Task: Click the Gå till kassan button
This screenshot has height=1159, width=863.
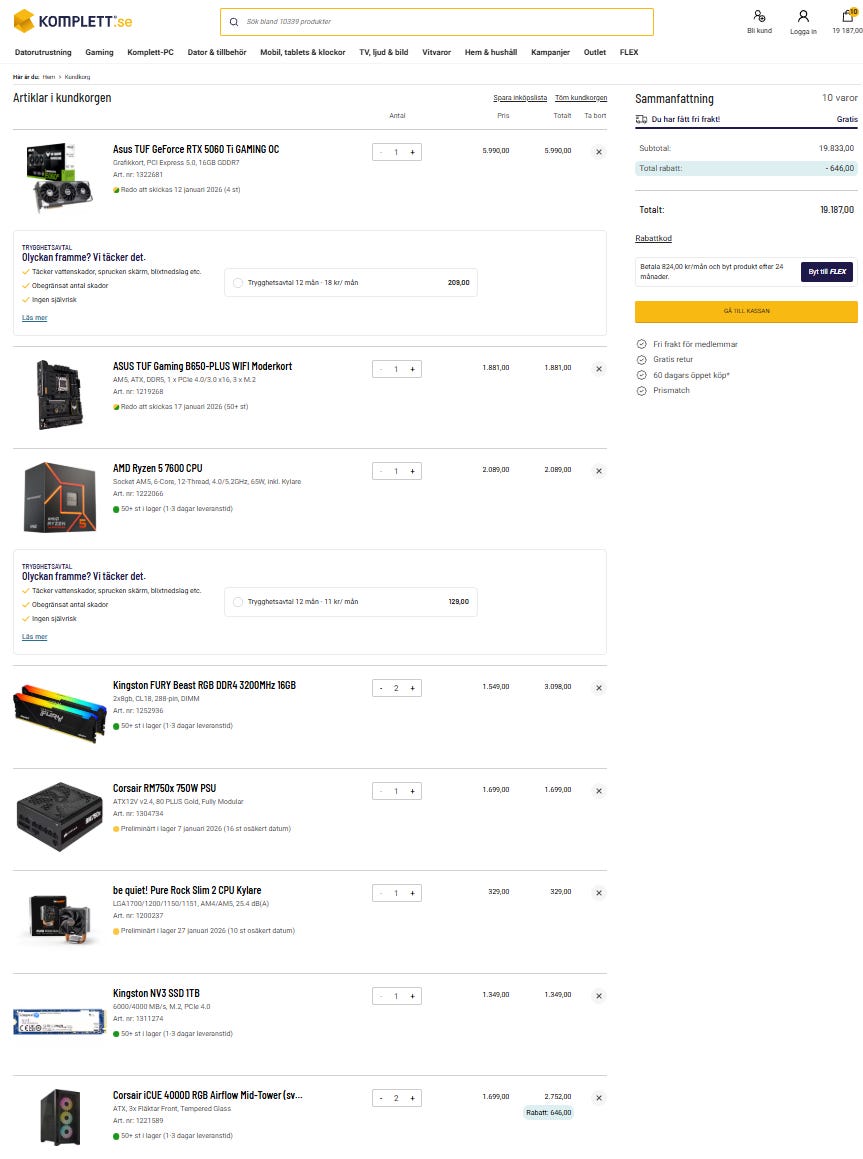Action: click(746, 311)
